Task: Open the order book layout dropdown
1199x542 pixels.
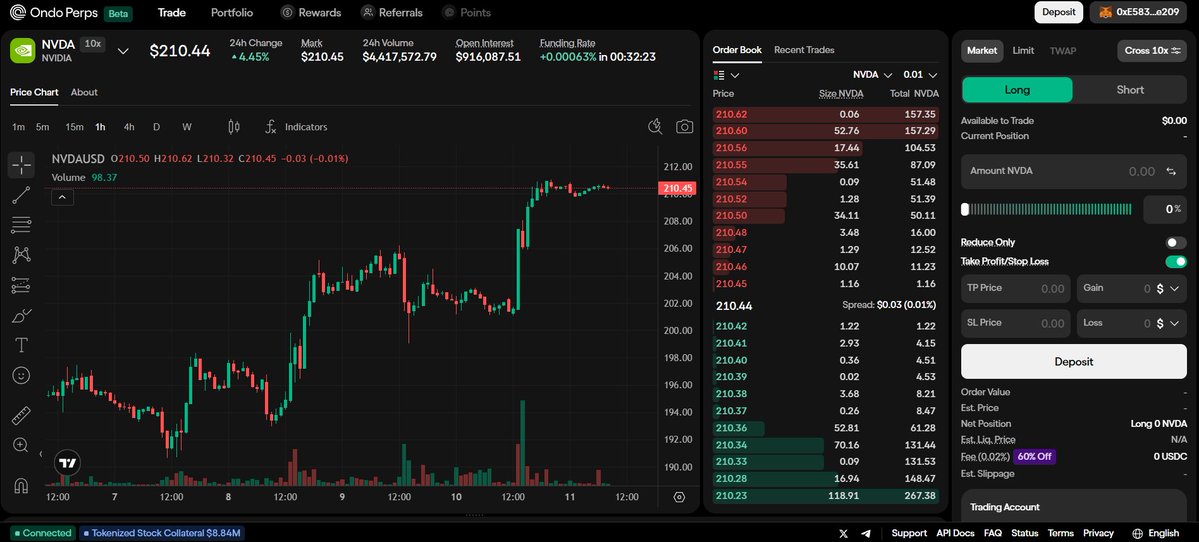Action: [x=726, y=75]
